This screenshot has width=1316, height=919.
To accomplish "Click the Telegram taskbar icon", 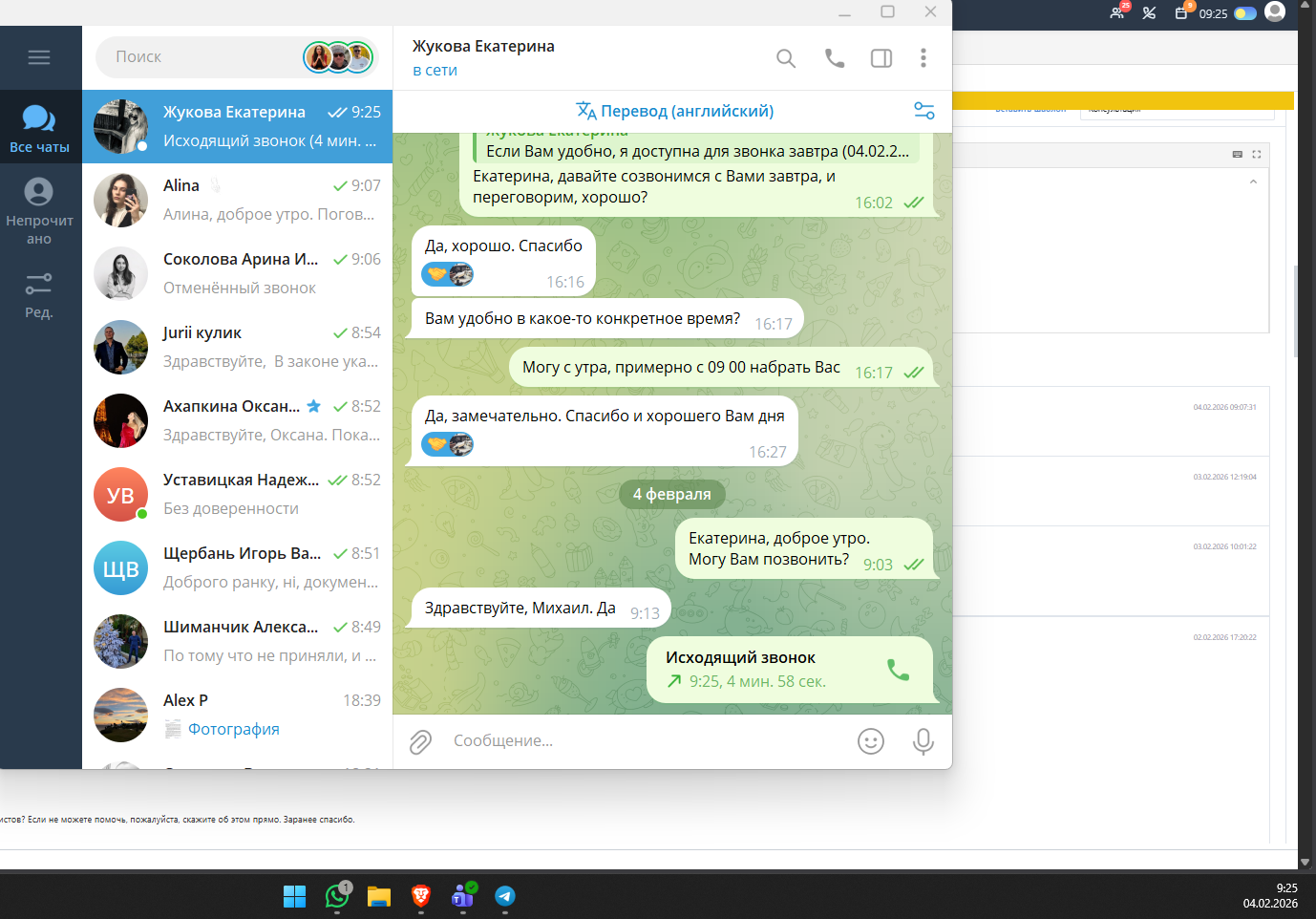I will click(505, 896).
